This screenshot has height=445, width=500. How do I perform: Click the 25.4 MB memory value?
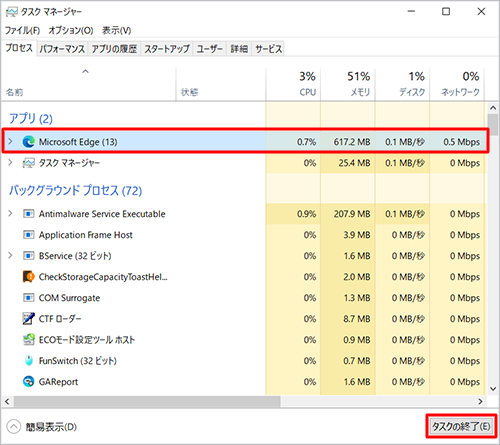[x=354, y=163]
